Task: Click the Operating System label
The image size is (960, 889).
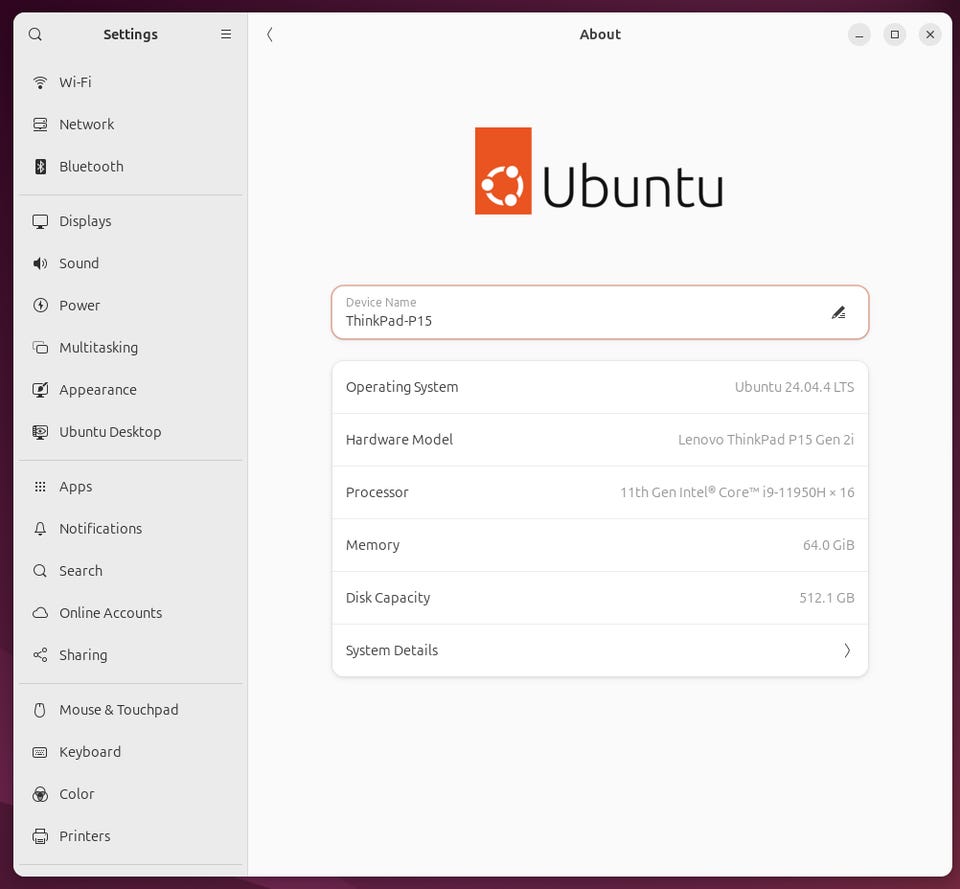Action: [x=402, y=387]
